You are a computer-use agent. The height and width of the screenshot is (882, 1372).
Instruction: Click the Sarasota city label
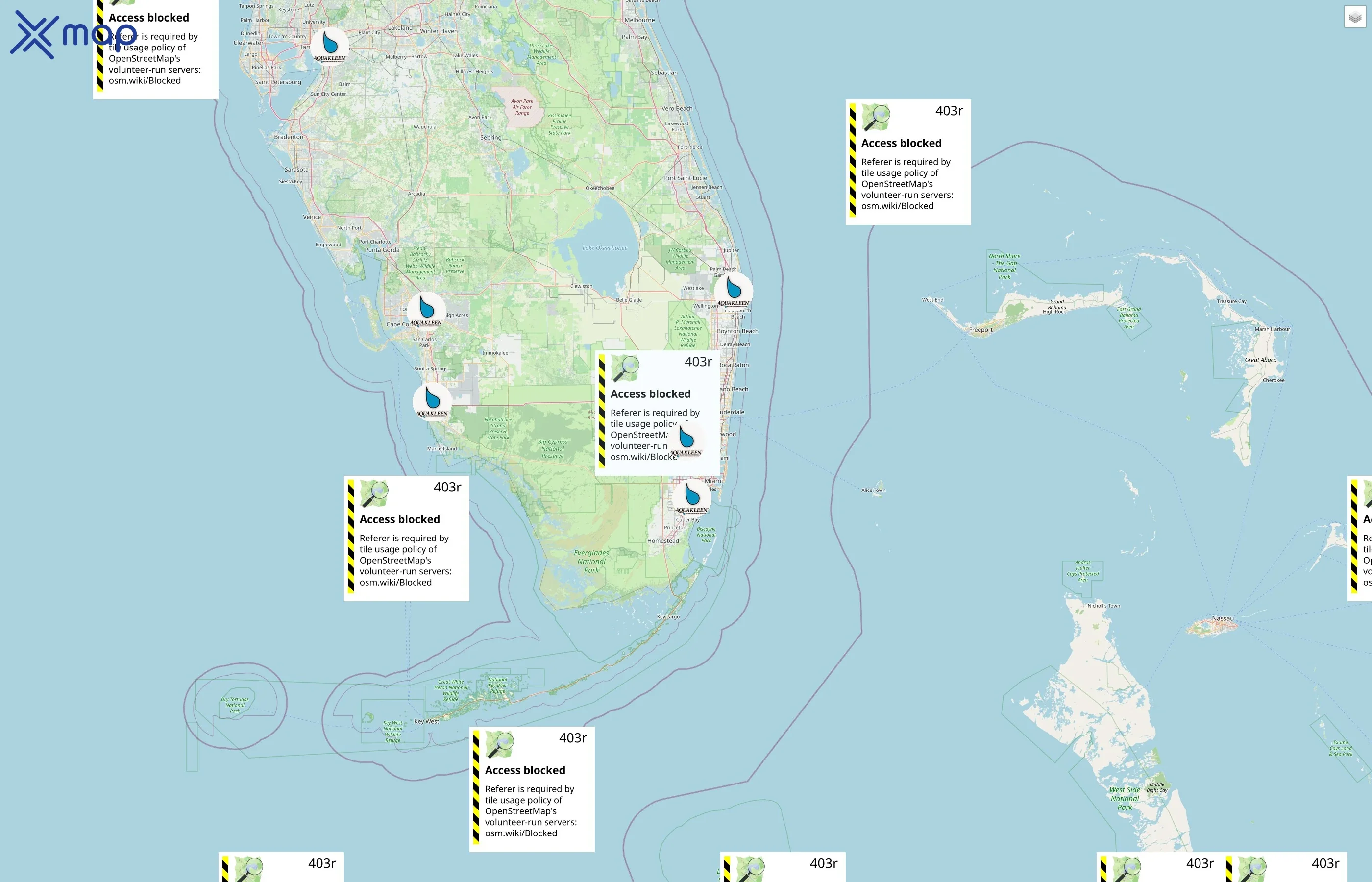tap(296, 170)
